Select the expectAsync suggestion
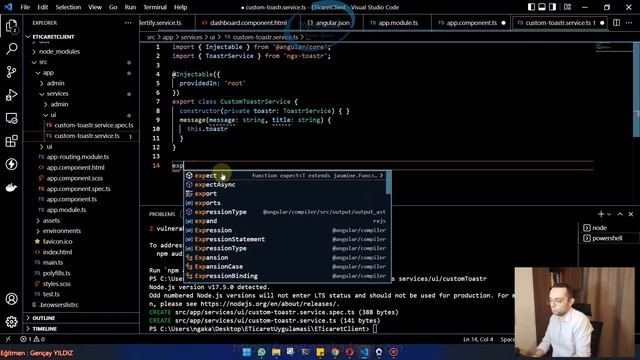Screen dimensions: 640x360 coord(285,184)
